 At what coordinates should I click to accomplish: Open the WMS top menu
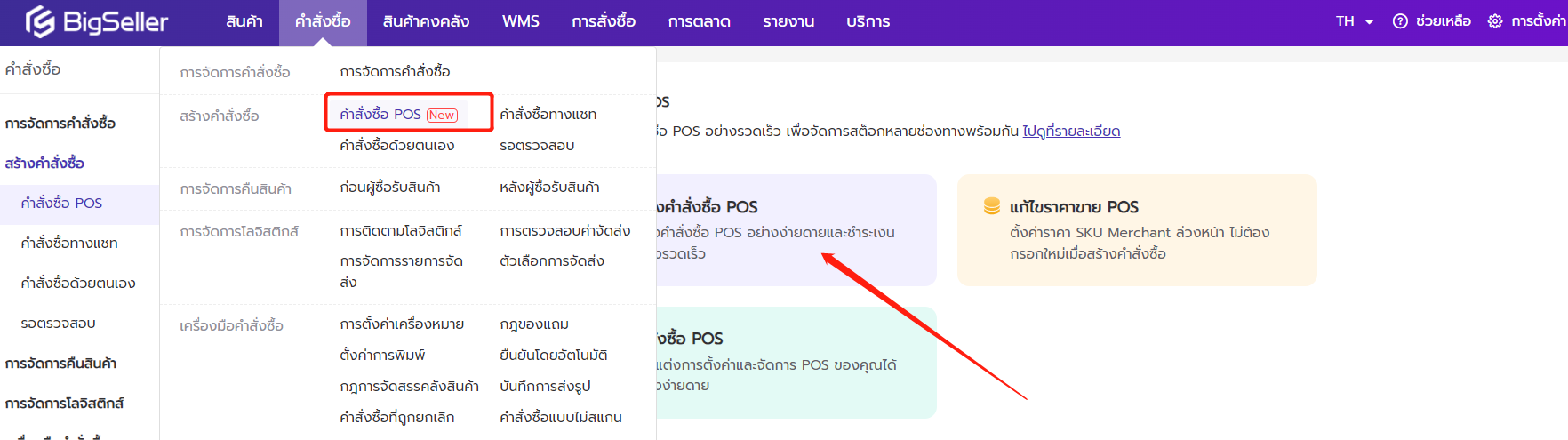click(520, 21)
